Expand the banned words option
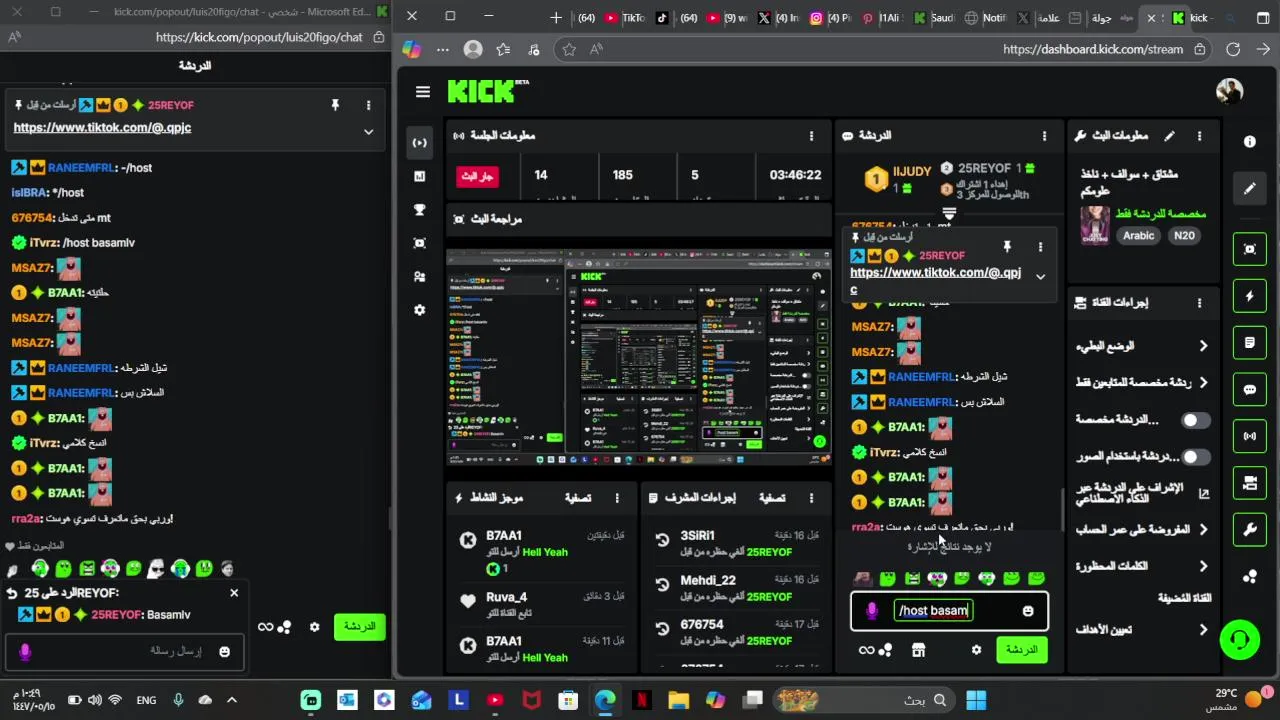 pos(1203,566)
